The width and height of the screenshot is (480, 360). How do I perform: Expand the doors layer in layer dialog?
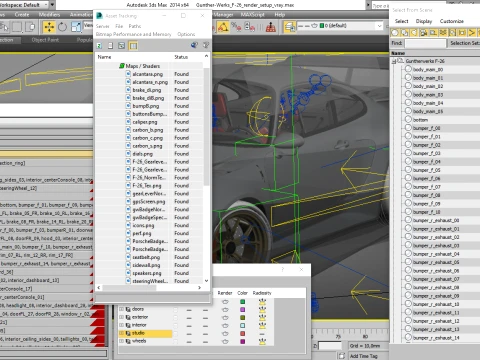(x=122, y=309)
